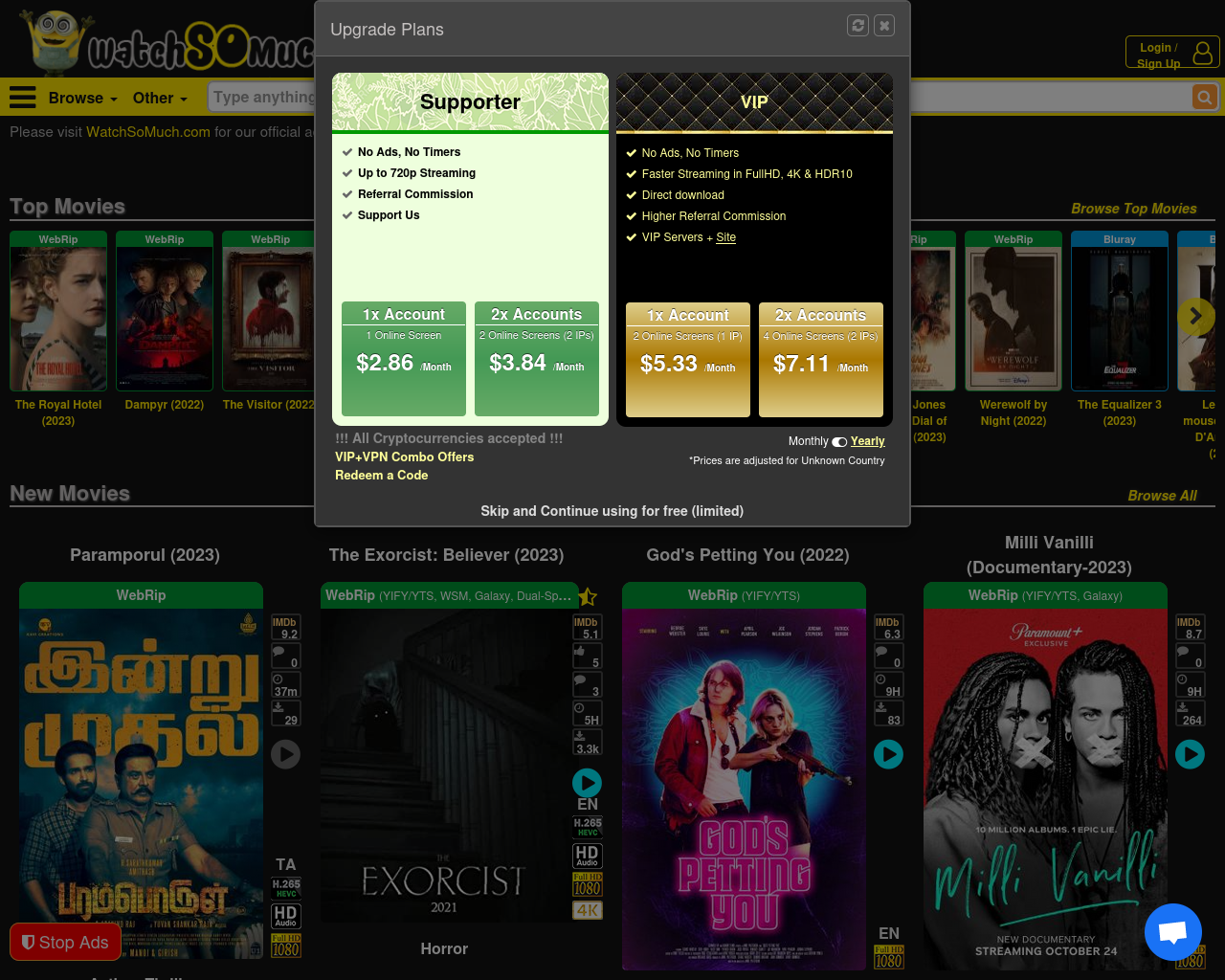Image resolution: width=1225 pixels, height=980 pixels.
Task: Expand the Other dropdown menu
Action: pyautogui.click(x=160, y=98)
